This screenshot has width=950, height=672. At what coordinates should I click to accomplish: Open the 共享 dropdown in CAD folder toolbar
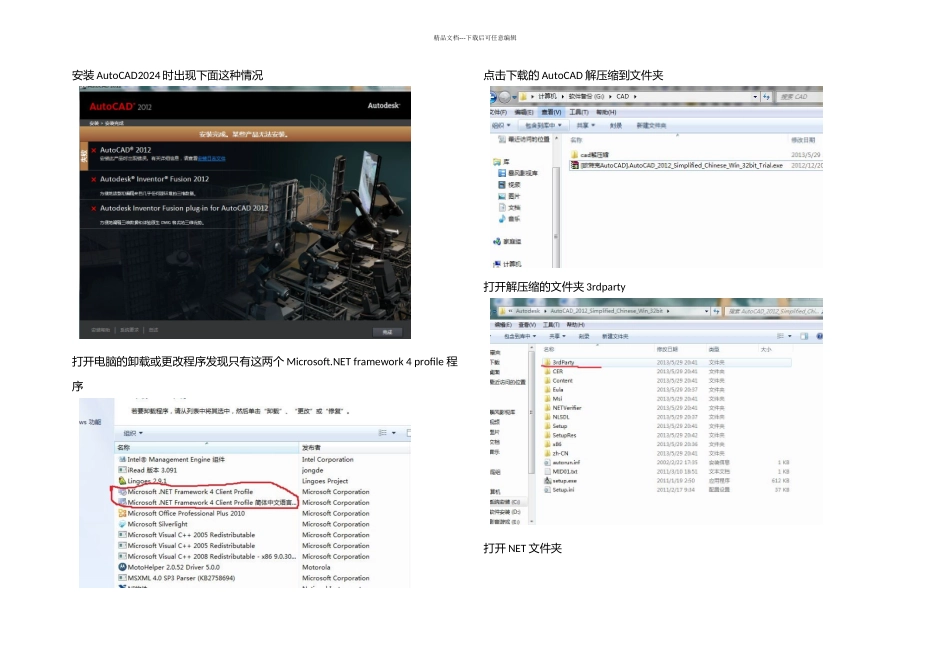(x=583, y=126)
